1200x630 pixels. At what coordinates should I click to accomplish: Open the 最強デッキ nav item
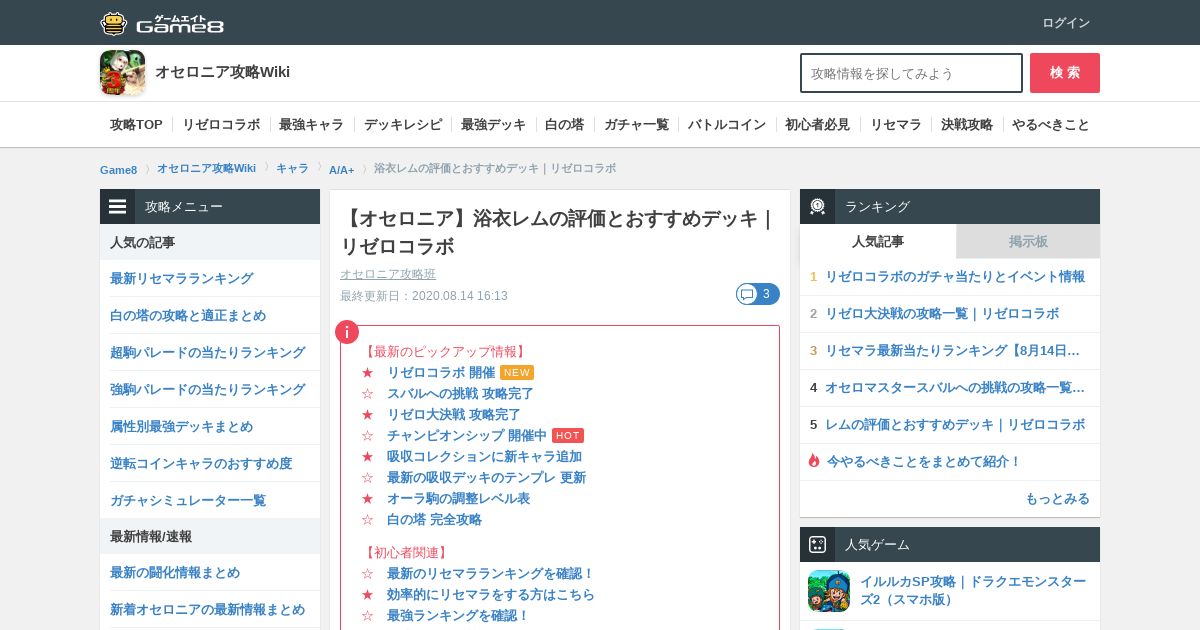(493, 125)
